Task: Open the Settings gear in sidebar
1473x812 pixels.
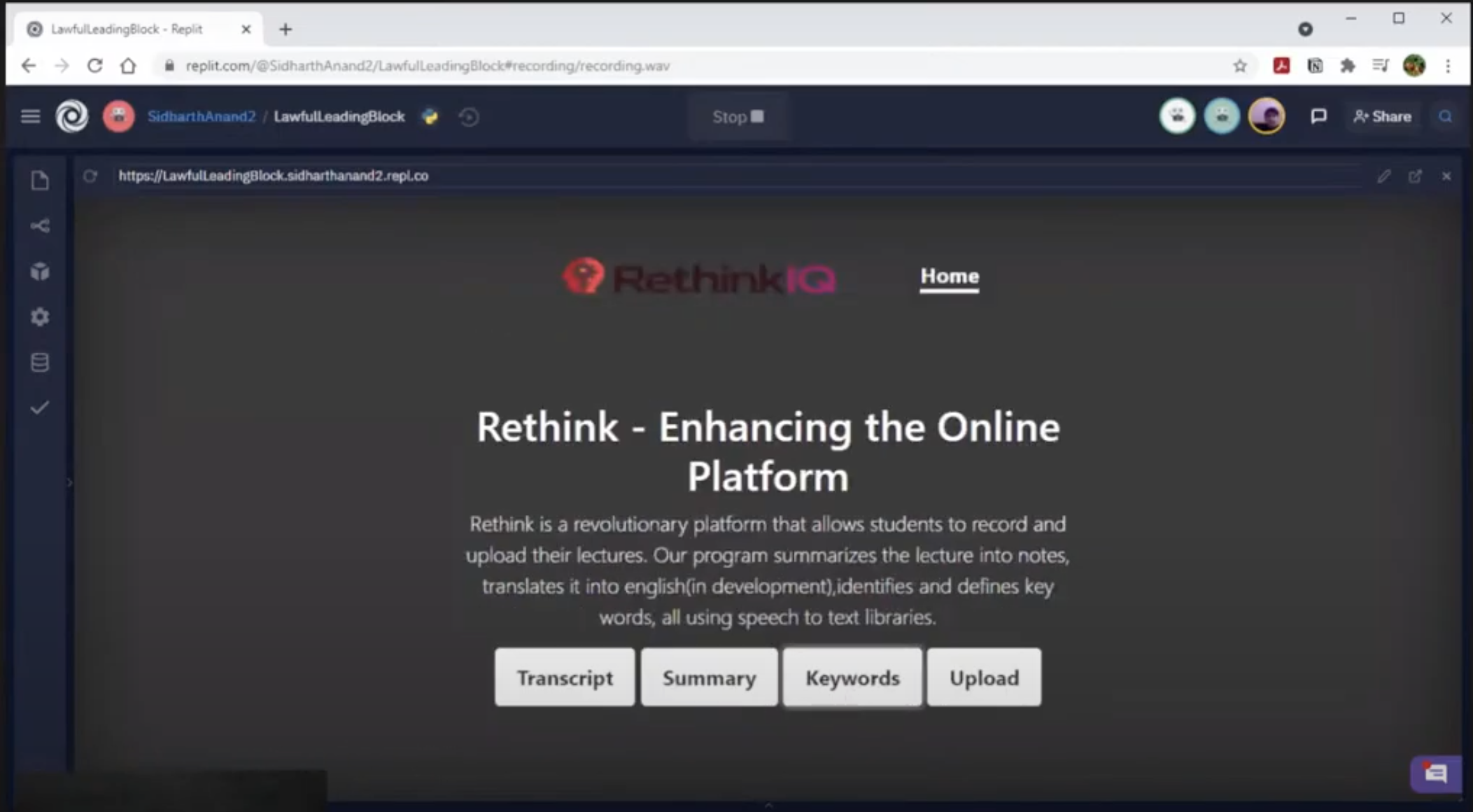Action: pyautogui.click(x=39, y=317)
